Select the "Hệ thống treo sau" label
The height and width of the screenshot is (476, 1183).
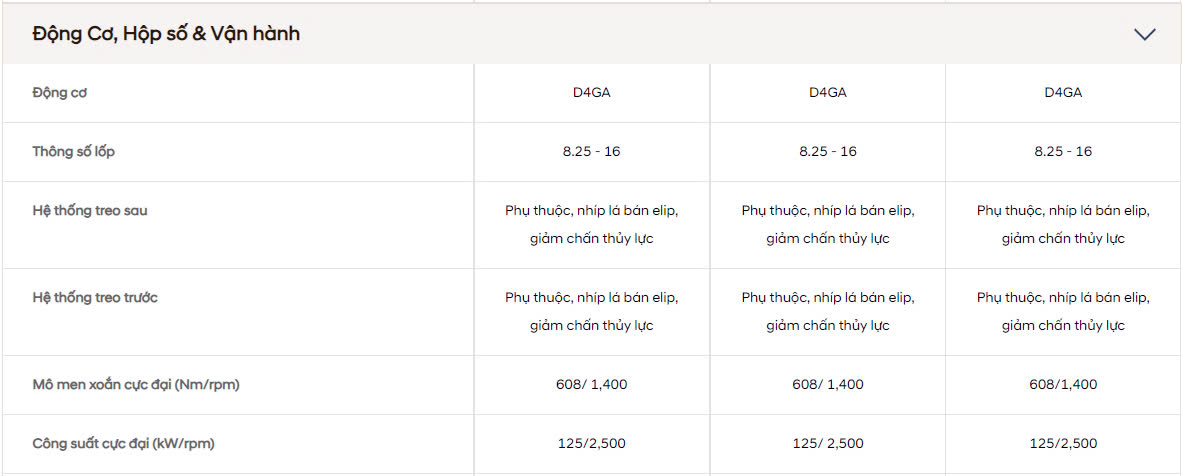90,211
